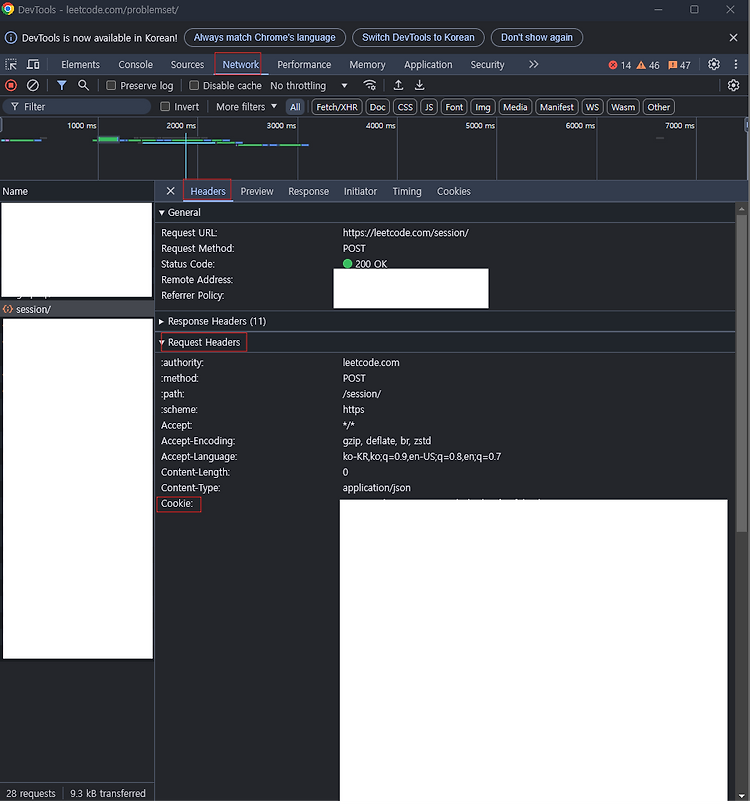The width and height of the screenshot is (750, 804).
Task: Filter requests by Img type
Action: click(x=482, y=107)
